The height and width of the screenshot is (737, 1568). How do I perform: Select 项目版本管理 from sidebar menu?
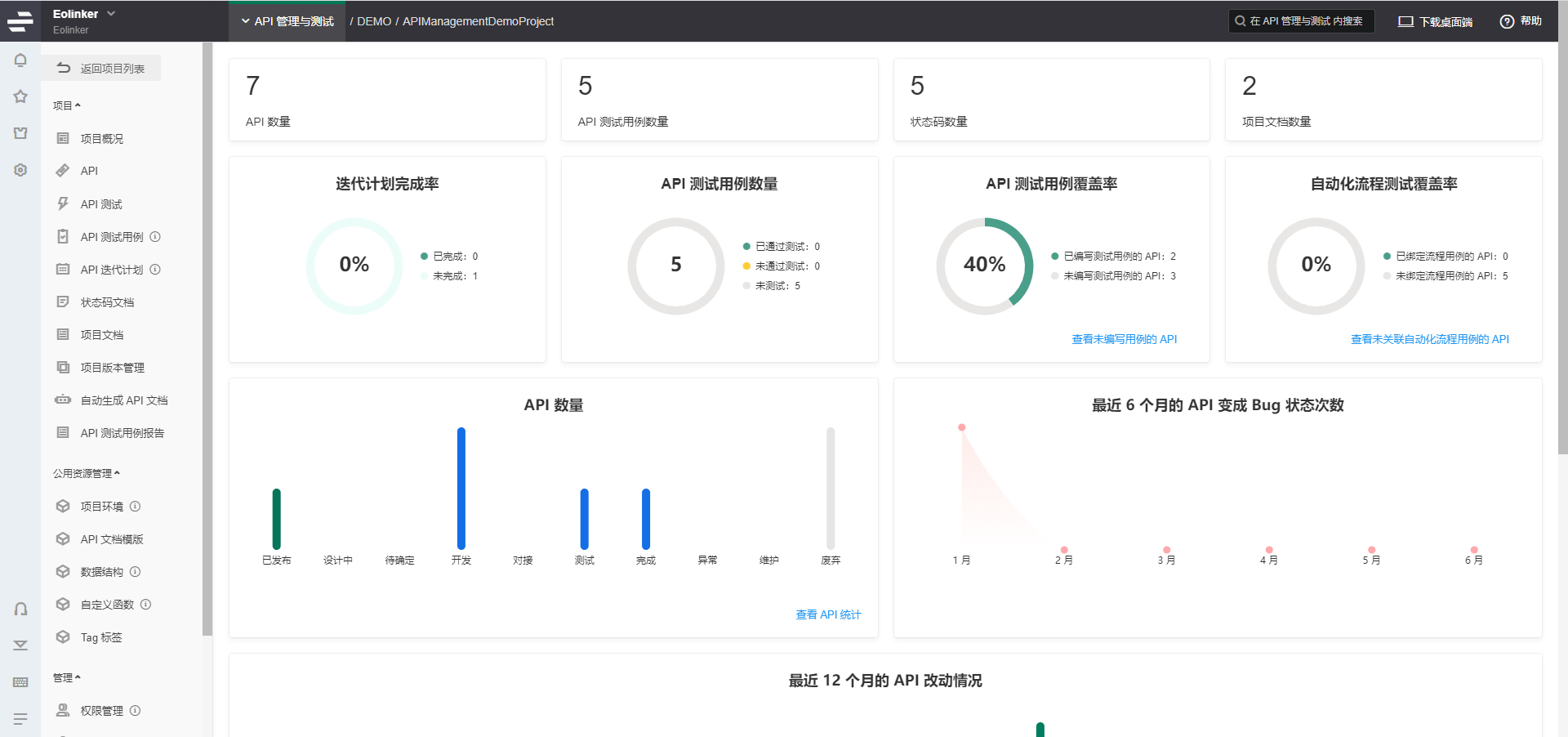[112, 368]
